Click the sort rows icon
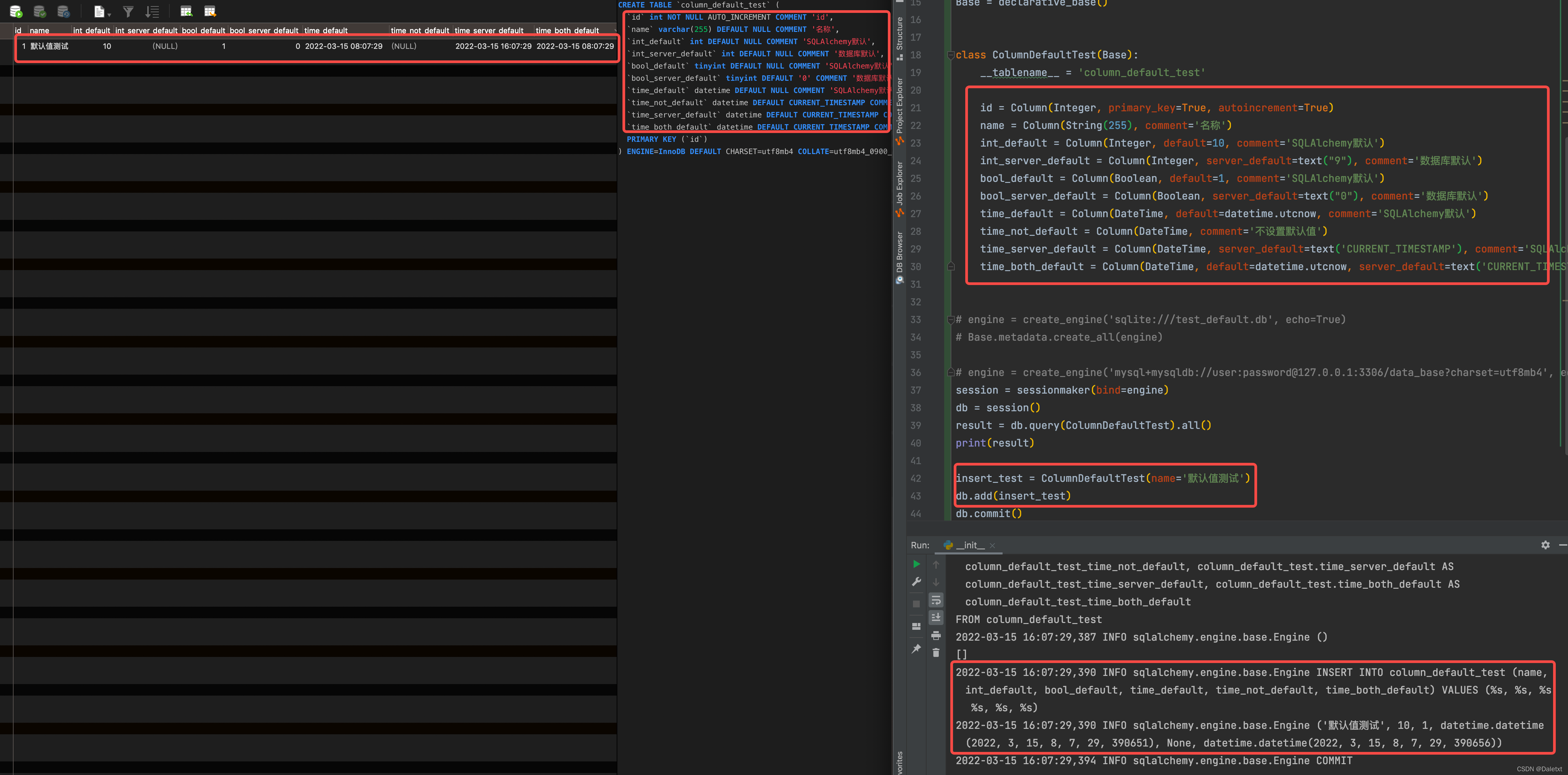 click(x=152, y=12)
